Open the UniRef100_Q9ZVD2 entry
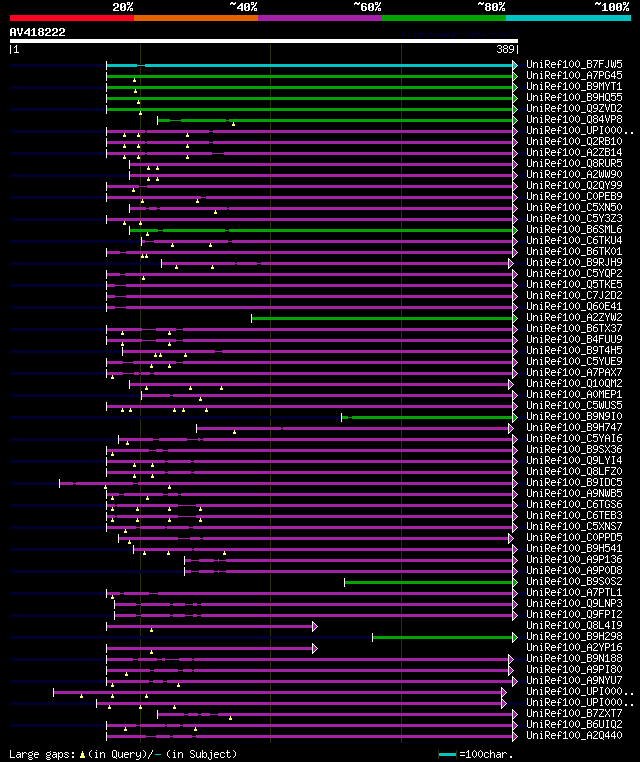The image size is (640, 762). click(x=574, y=108)
